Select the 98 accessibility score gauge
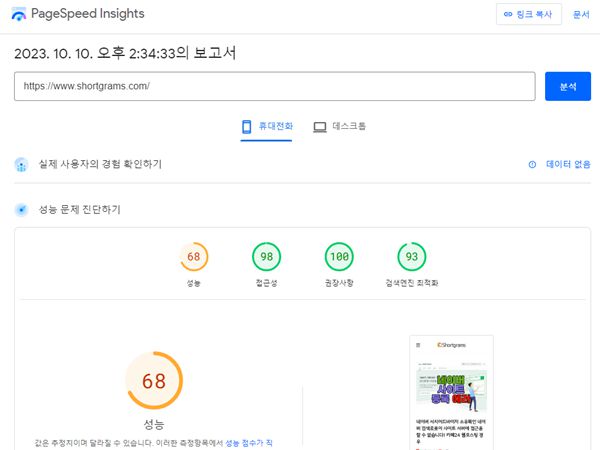 pos(266,256)
